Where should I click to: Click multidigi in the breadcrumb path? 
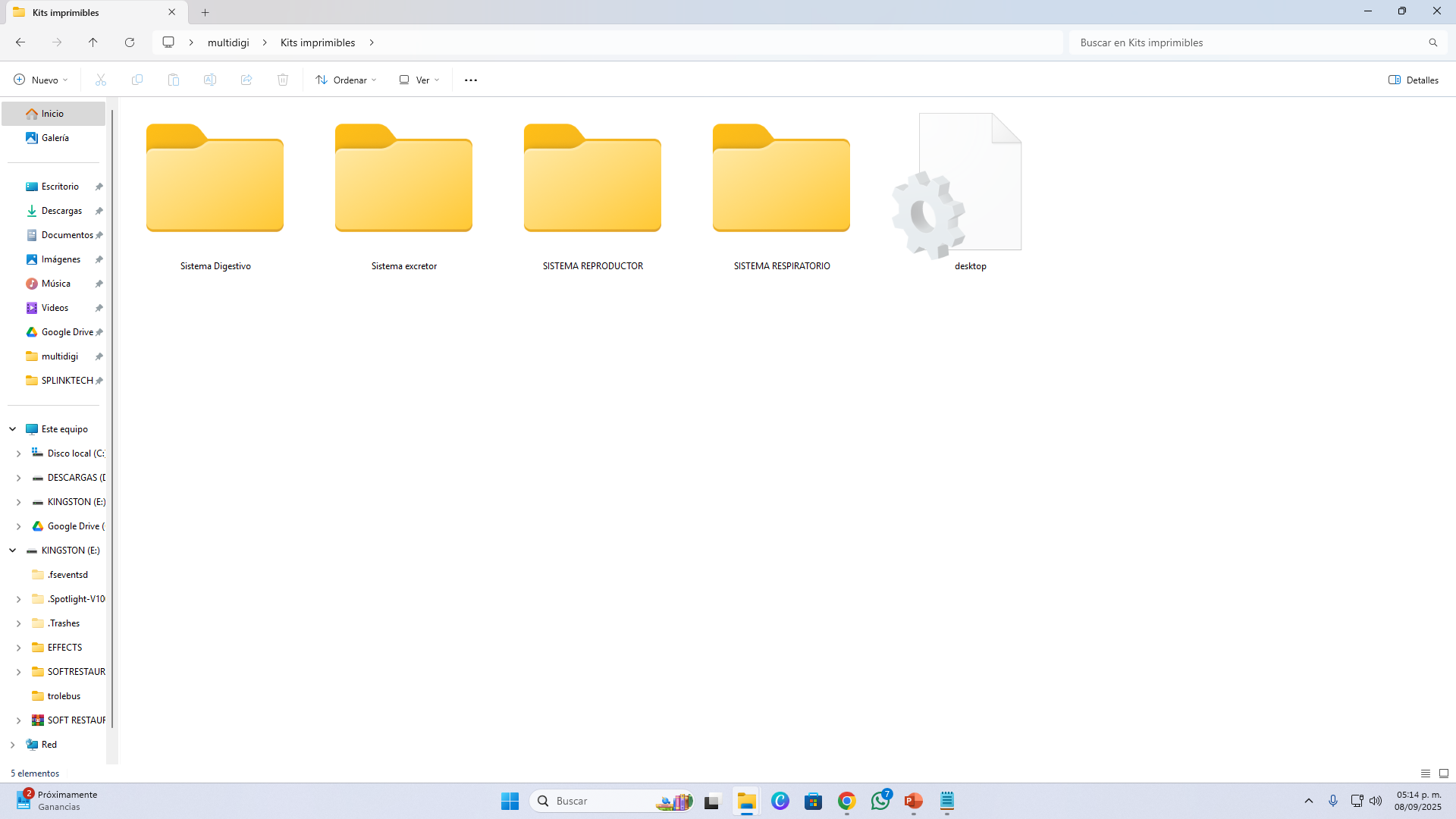[228, 42]
